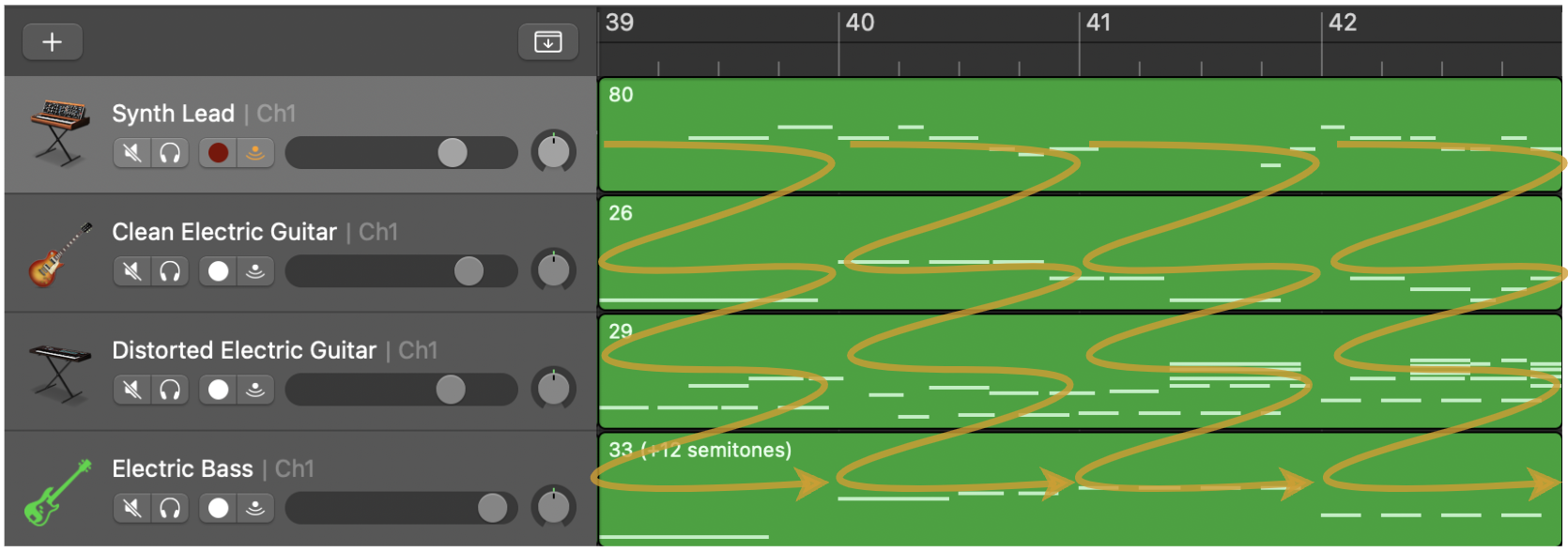Enable input monitoring on Electric Bass

(255, 508)
